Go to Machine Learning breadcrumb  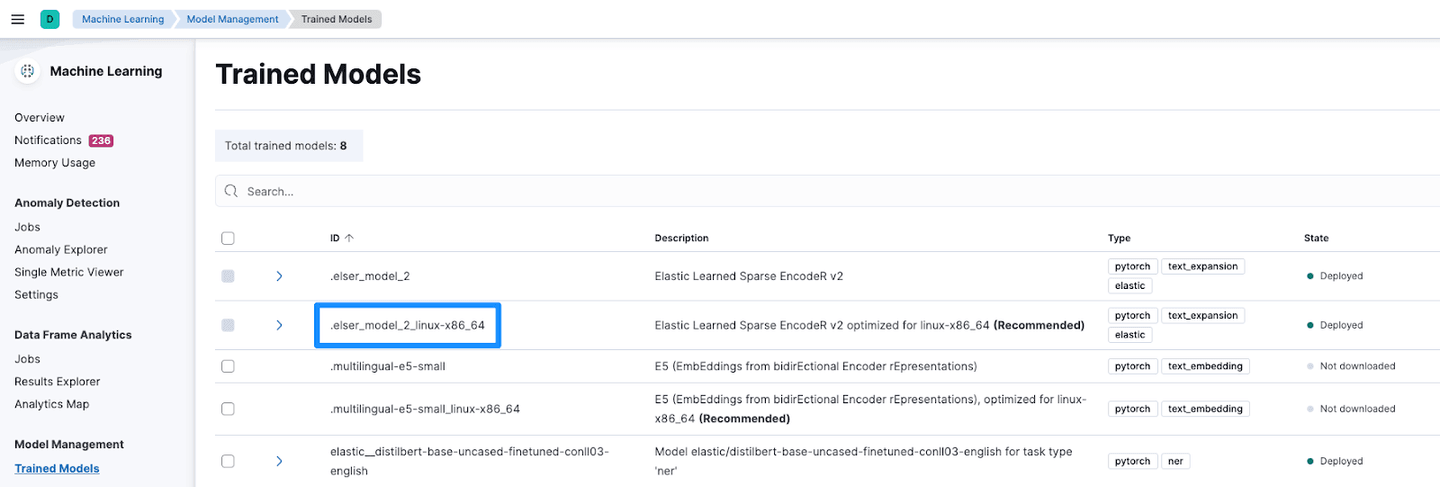click(122, 19)
